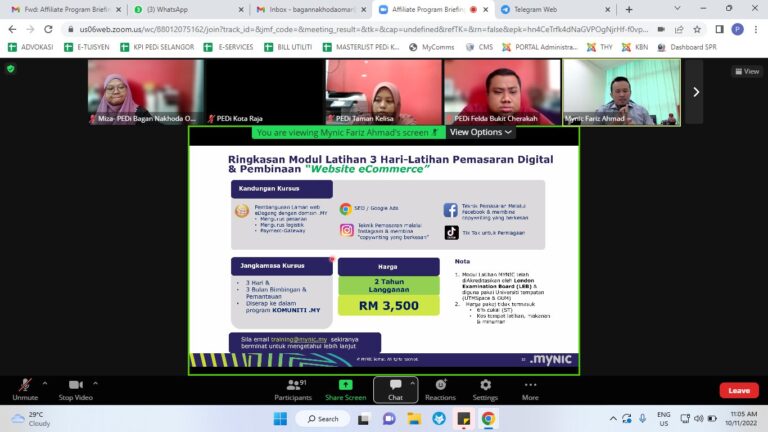Open KBN bookmark
This screenshot has height=432, width=768.
click(x=635, y=47)
